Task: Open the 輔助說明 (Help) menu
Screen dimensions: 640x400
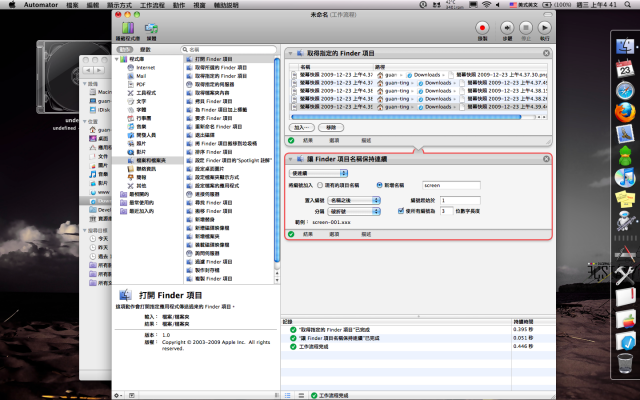Action: [226, 5]
